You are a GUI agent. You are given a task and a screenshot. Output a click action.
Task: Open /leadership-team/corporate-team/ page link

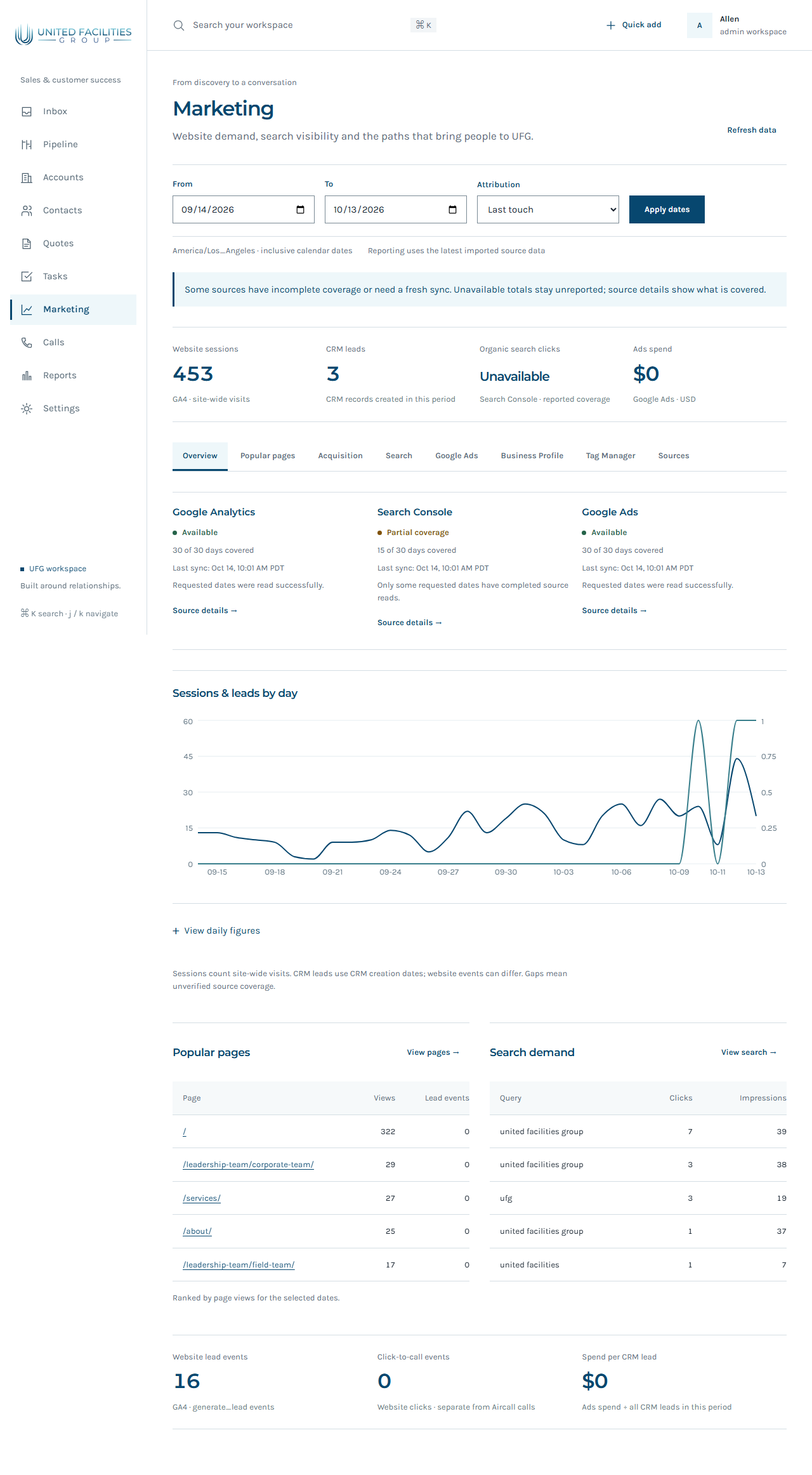248,1165
